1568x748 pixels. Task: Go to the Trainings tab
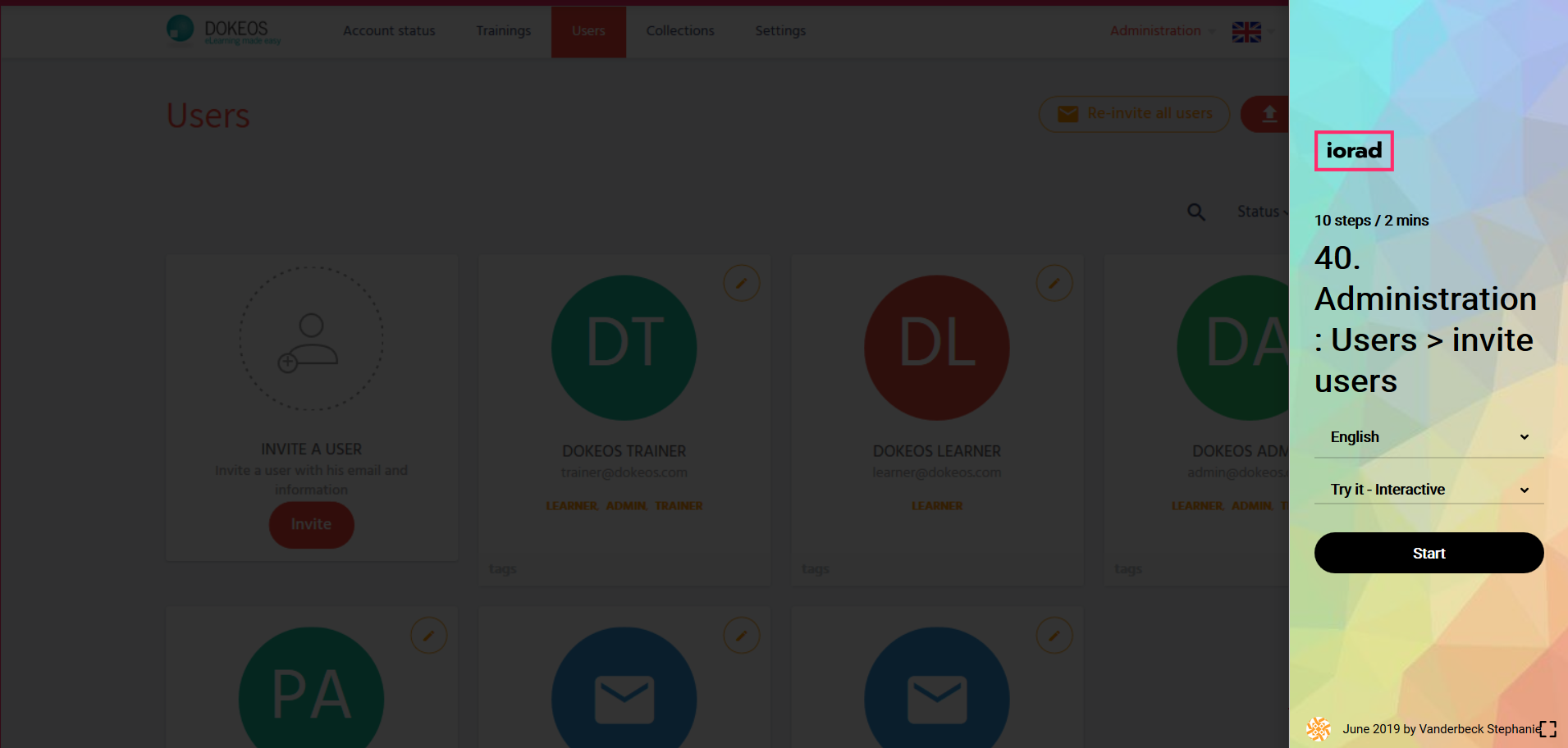[503, 31]
